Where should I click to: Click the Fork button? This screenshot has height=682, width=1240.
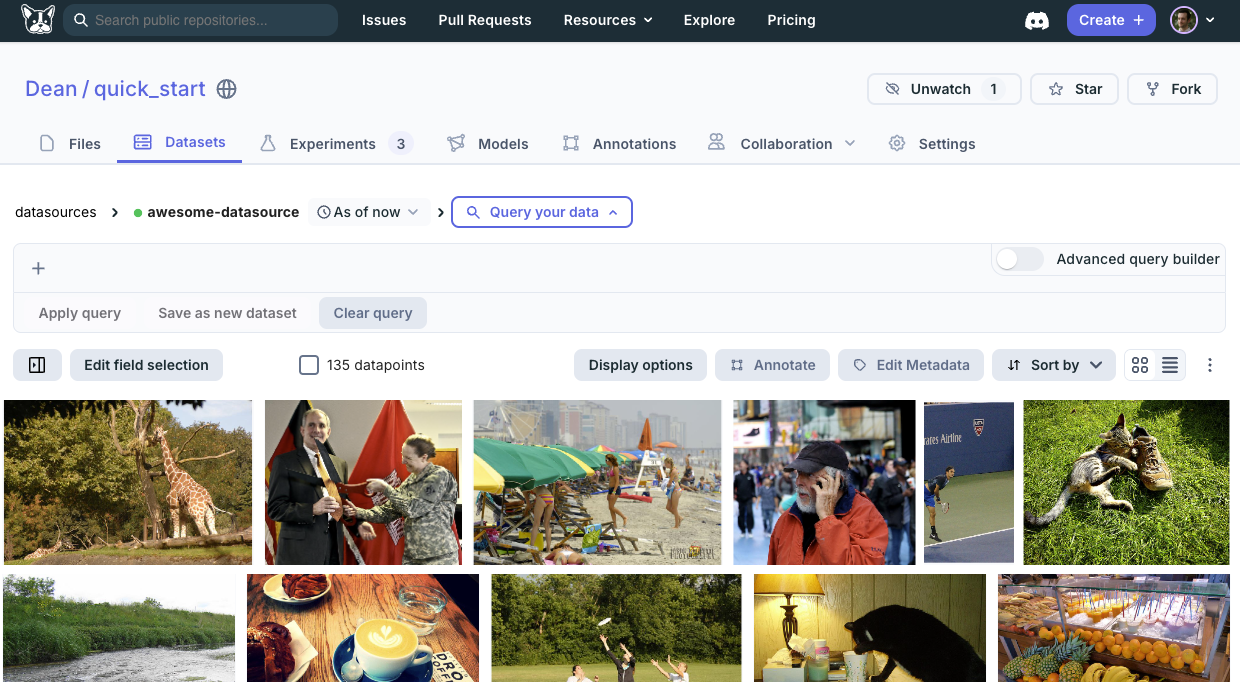[x=1172, y=89]
